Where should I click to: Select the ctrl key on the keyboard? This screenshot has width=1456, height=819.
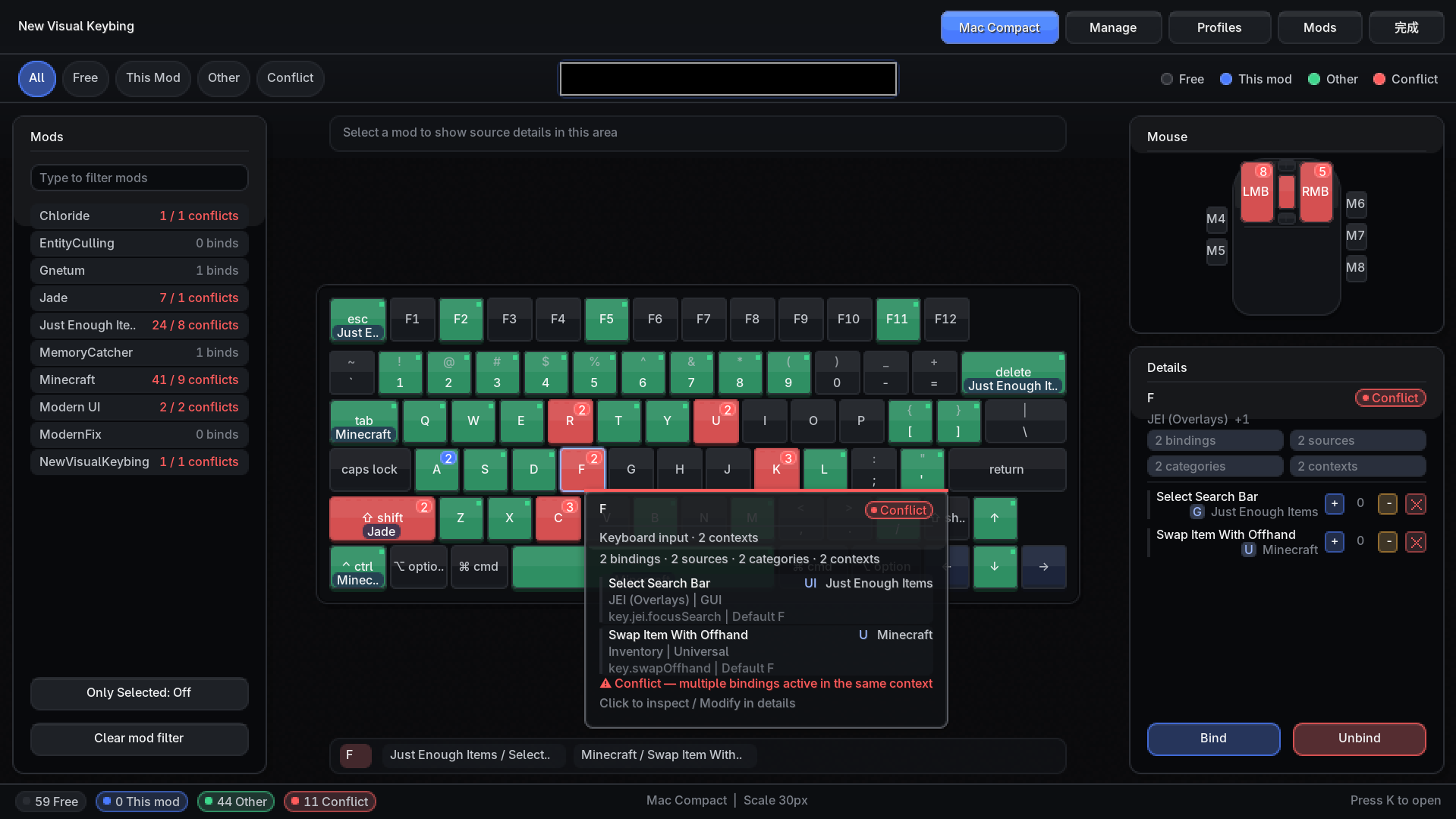(358, 567)
